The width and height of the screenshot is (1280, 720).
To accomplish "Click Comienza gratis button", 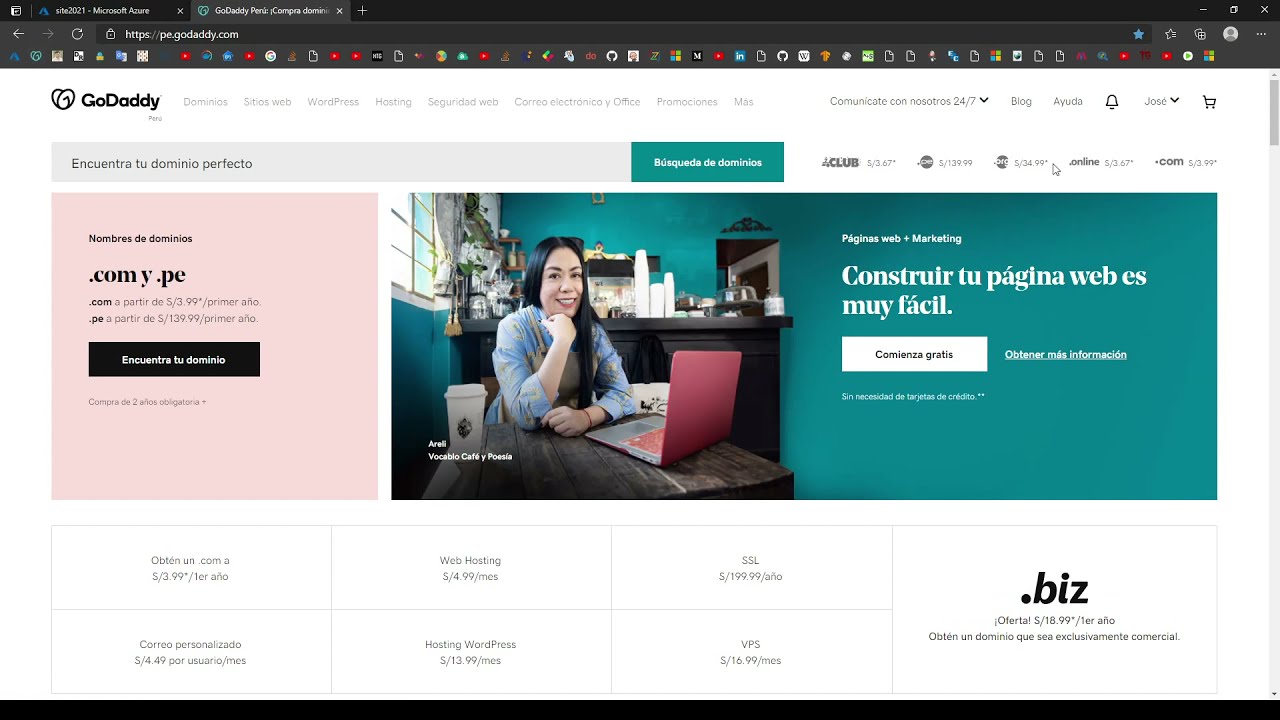I will [x=914, y=354].
